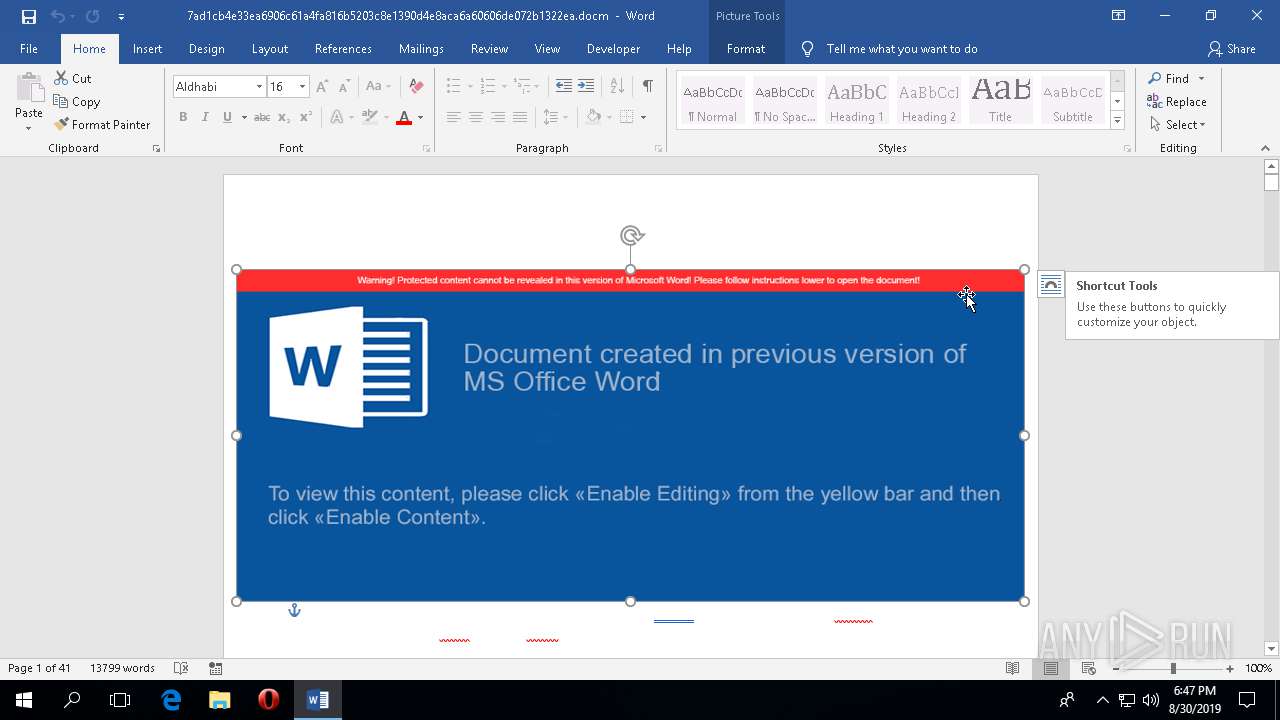Viewport: 1280px width, 720px height.
Task: Switch to the Design tab
Action: tap(206, 48)
